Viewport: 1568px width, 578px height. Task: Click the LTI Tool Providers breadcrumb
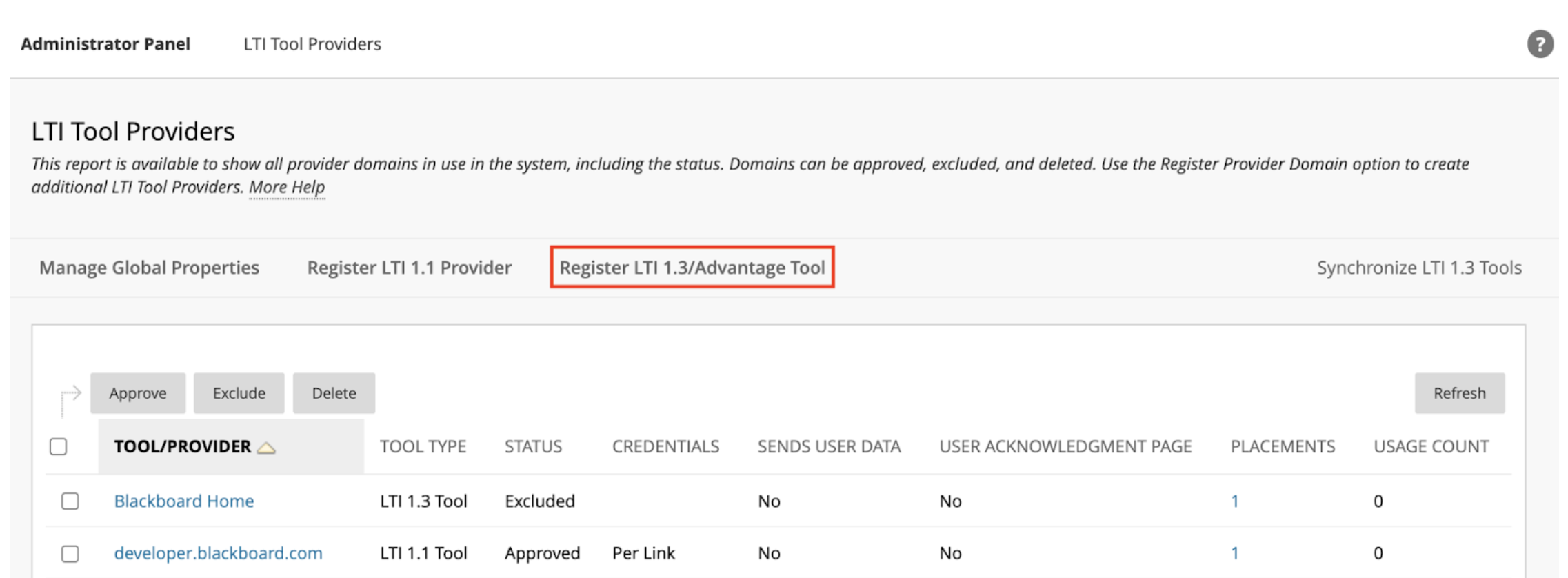coord(312,44)
